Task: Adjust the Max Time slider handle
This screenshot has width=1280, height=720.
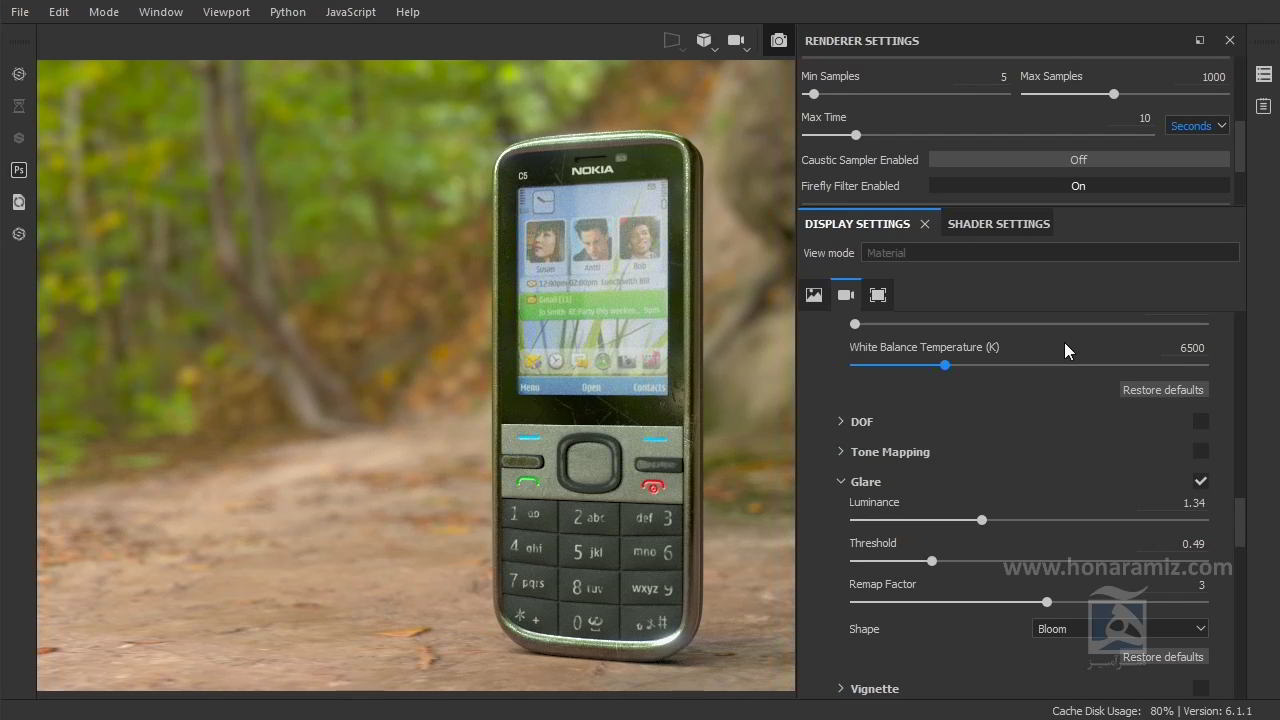Action: 856,135
